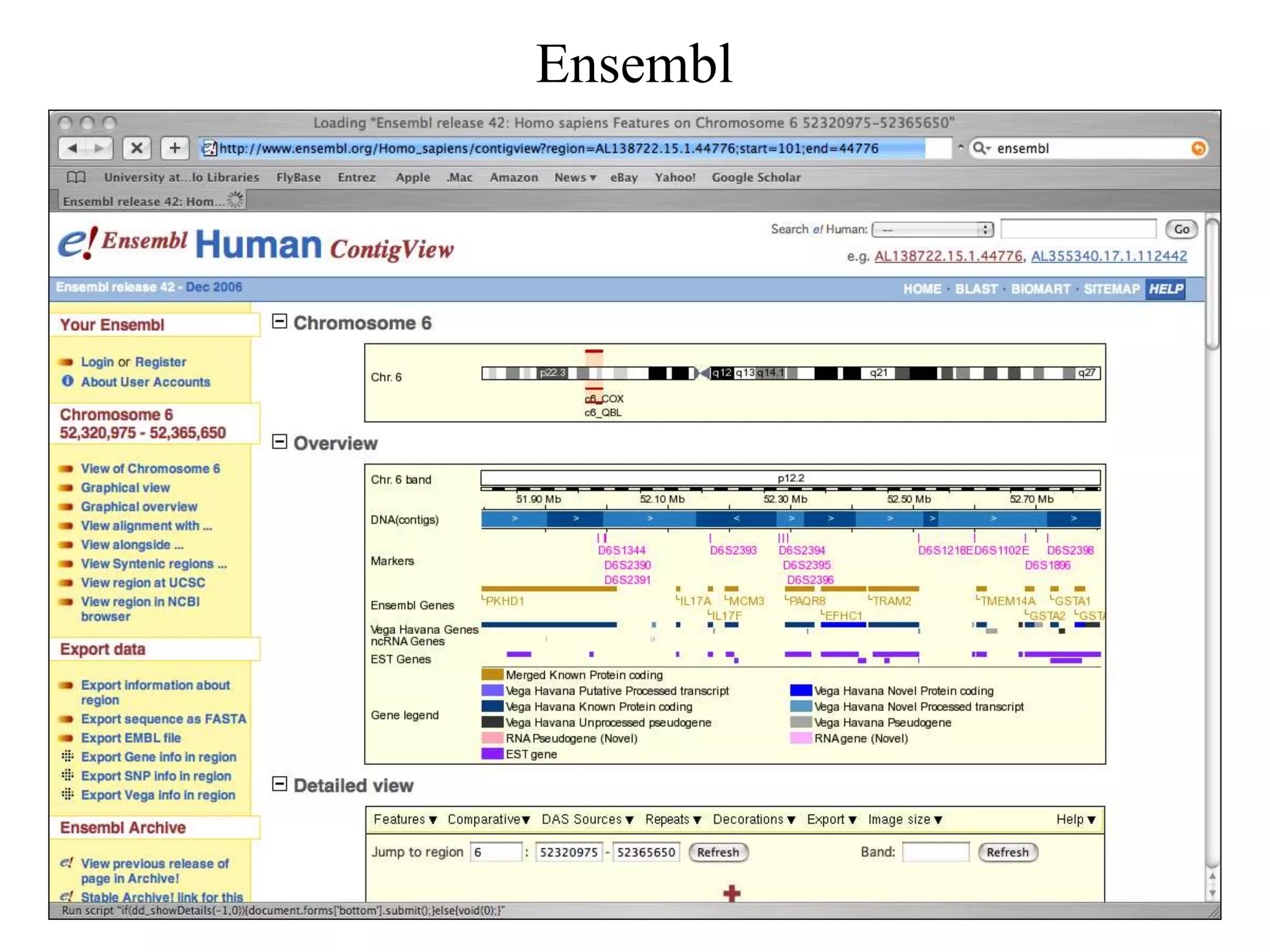
Task: Open the FlyBase bookmark
Action: pyautogui.click(x=298, y=177)
